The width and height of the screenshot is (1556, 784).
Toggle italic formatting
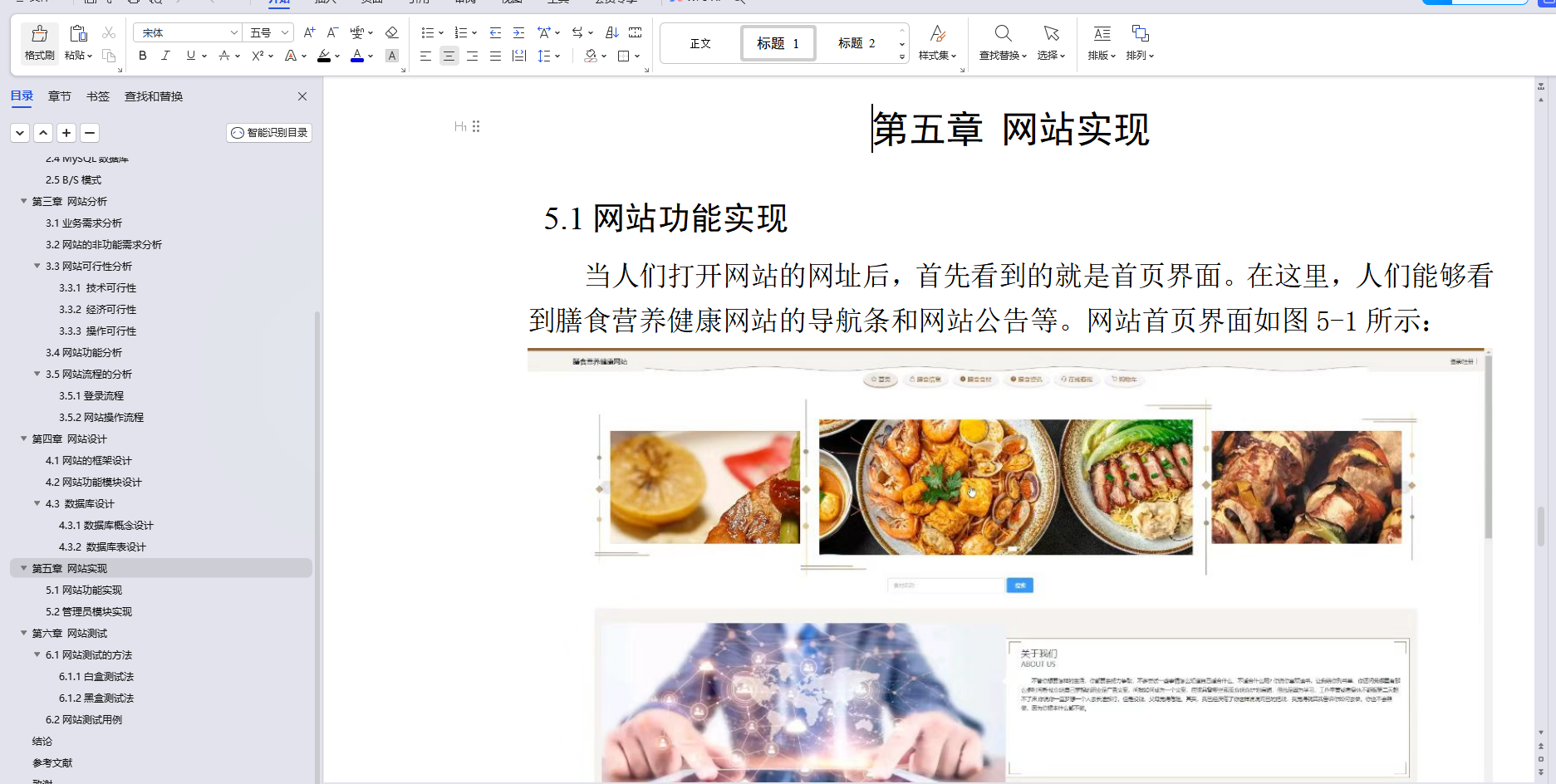[x=166, y=56]
